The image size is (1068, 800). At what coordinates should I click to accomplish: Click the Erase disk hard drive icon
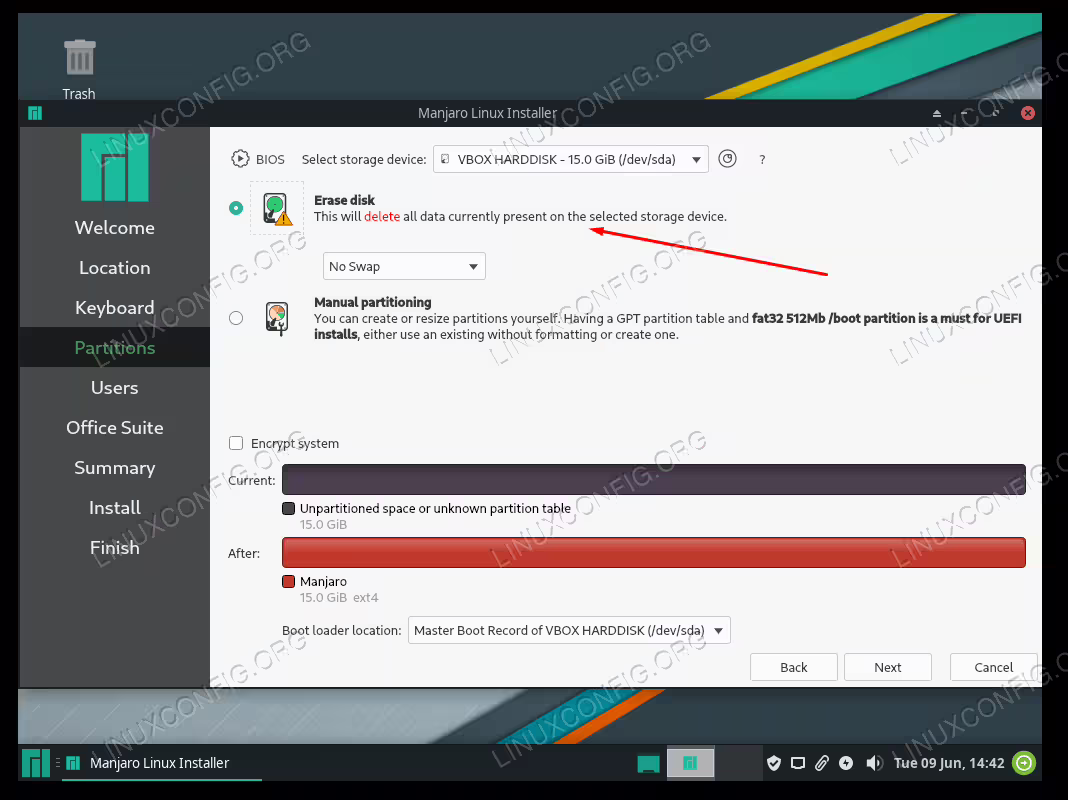(x=277, y=208)
